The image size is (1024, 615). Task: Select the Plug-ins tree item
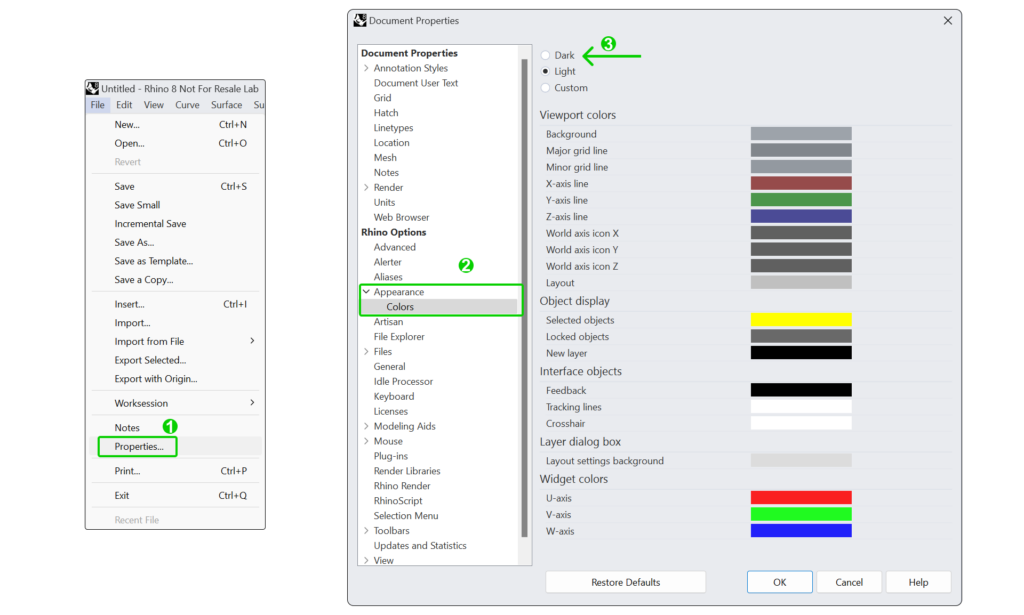[391, 456]
